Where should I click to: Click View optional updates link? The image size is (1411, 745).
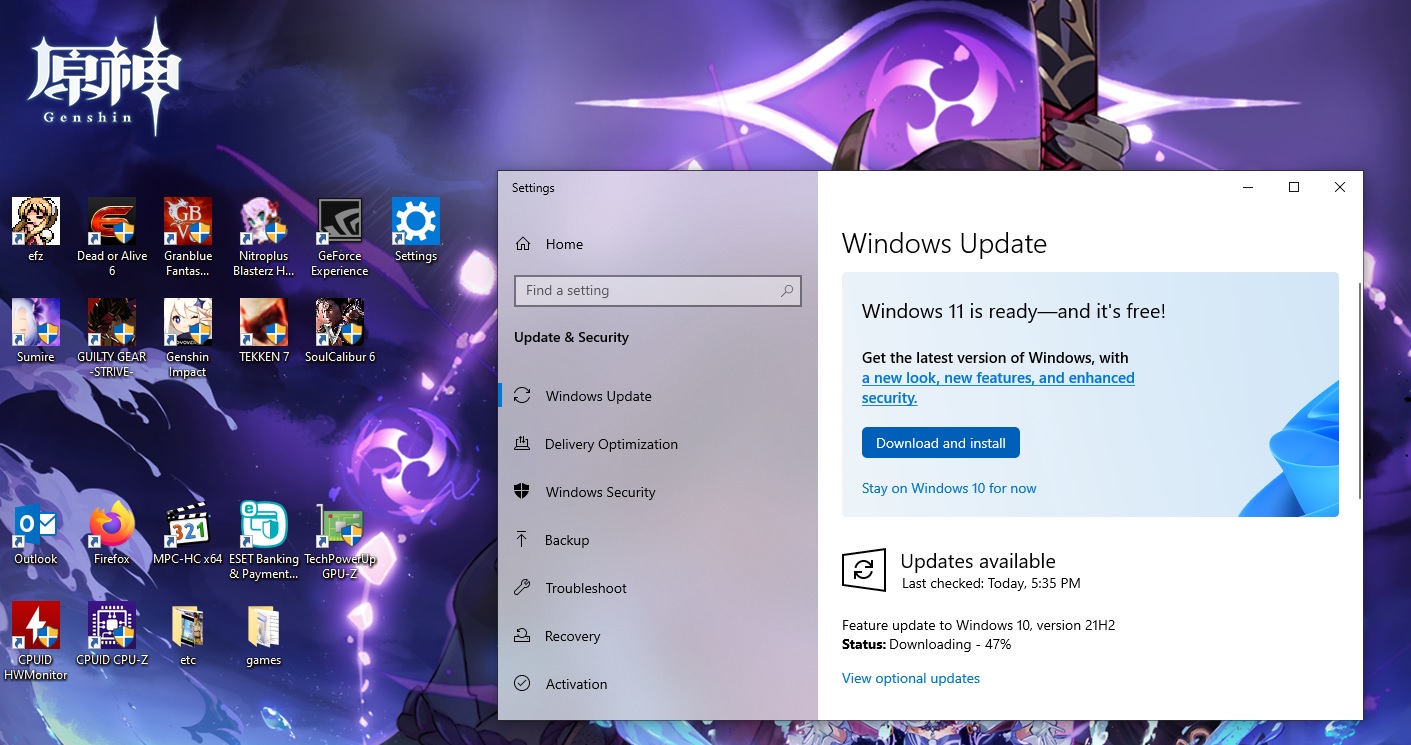[911, 678]
